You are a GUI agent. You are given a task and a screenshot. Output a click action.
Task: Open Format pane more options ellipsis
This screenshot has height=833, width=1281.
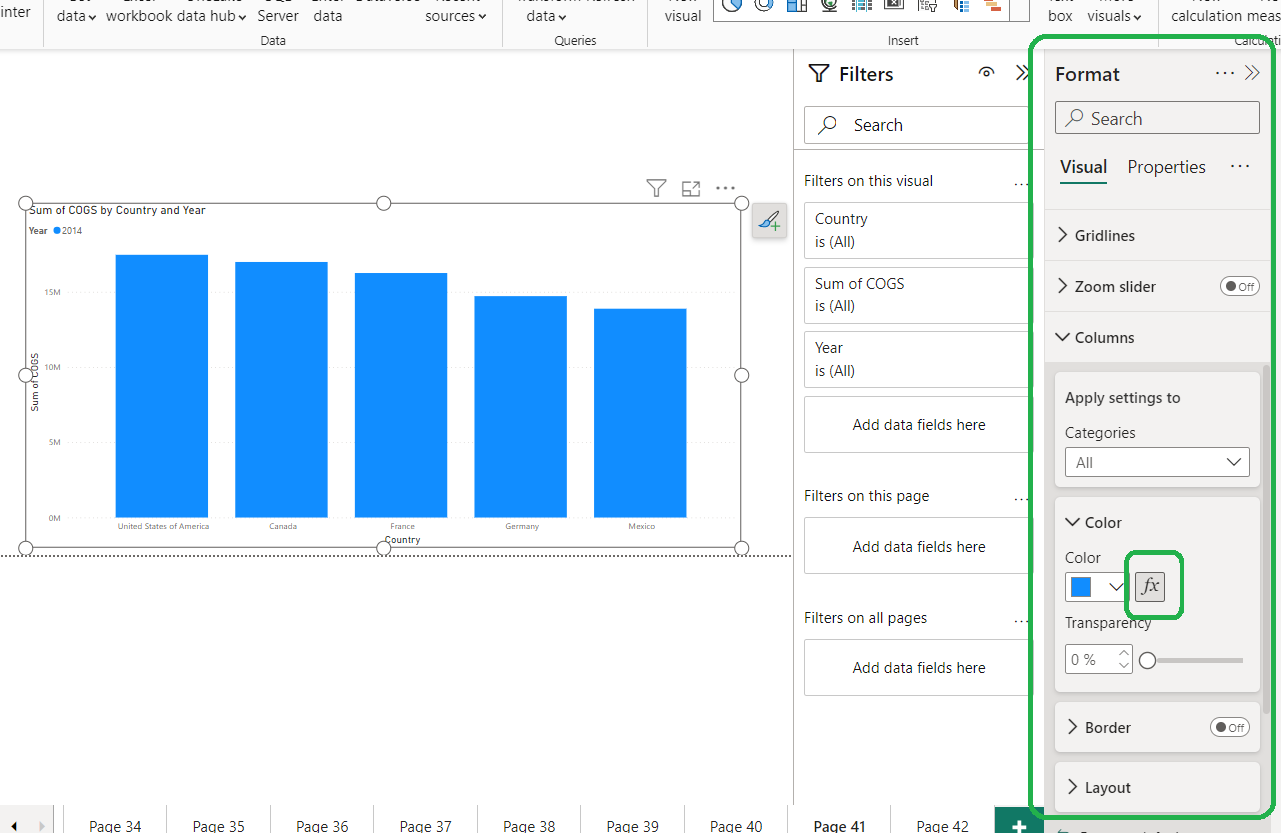pos(1225,73)
